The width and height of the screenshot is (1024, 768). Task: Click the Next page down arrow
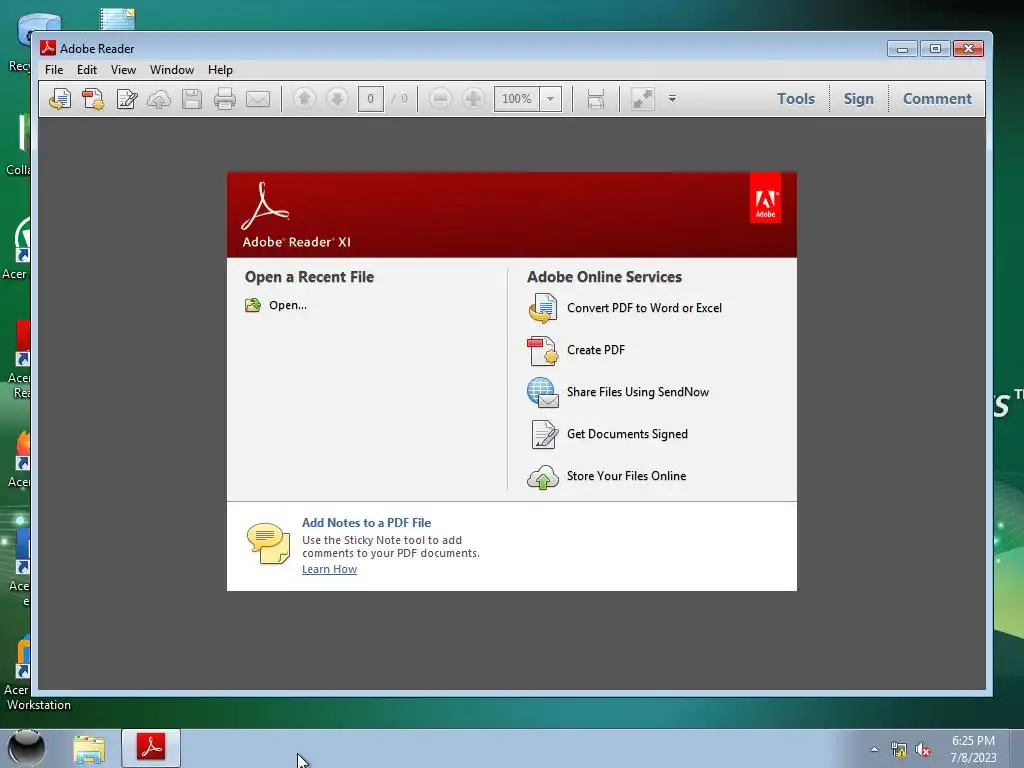tap(337, 99)
